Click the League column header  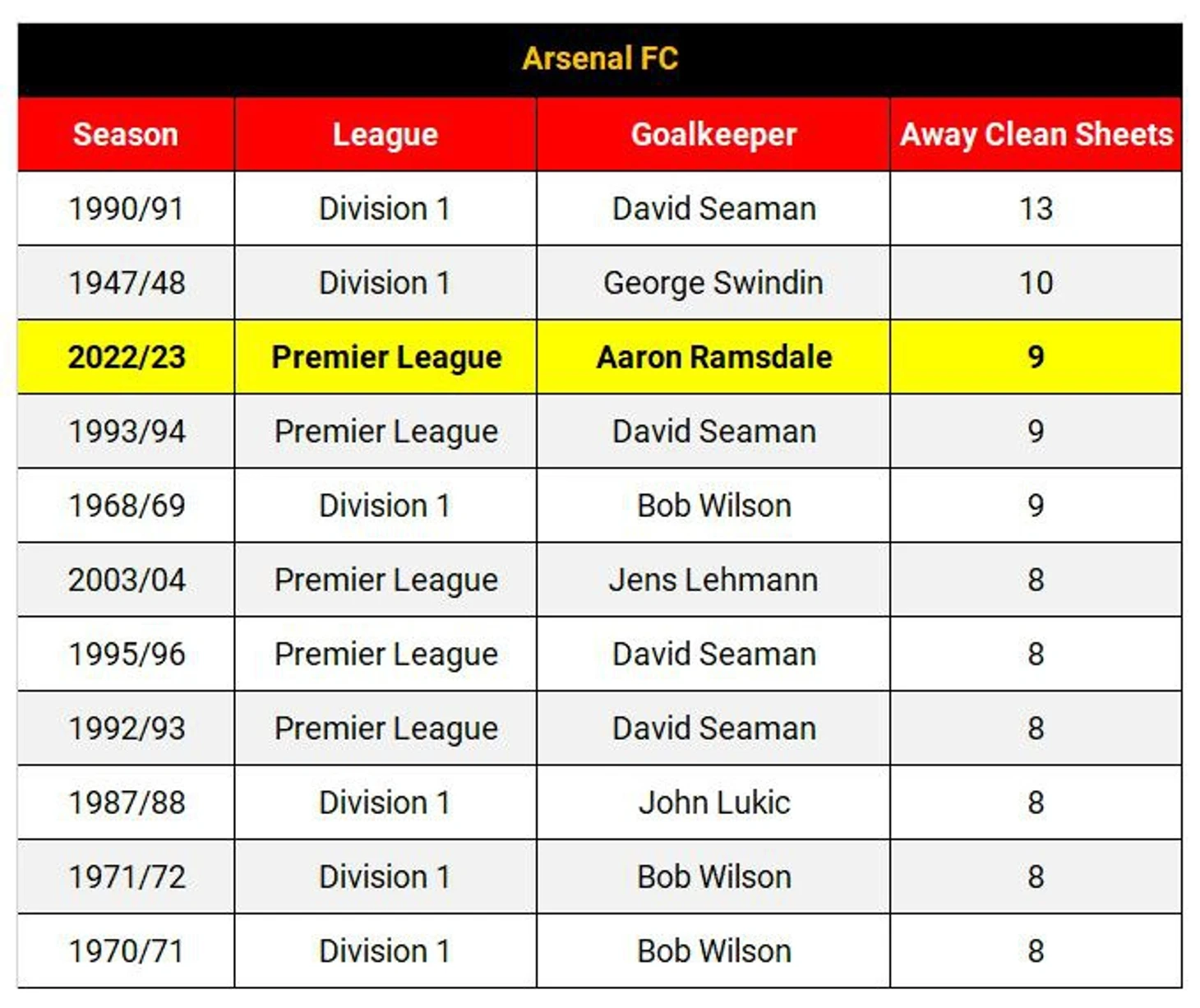coord(385,135)
